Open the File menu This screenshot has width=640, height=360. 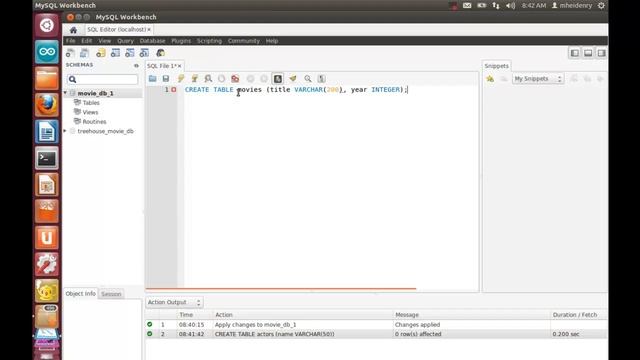click(71, 41)
